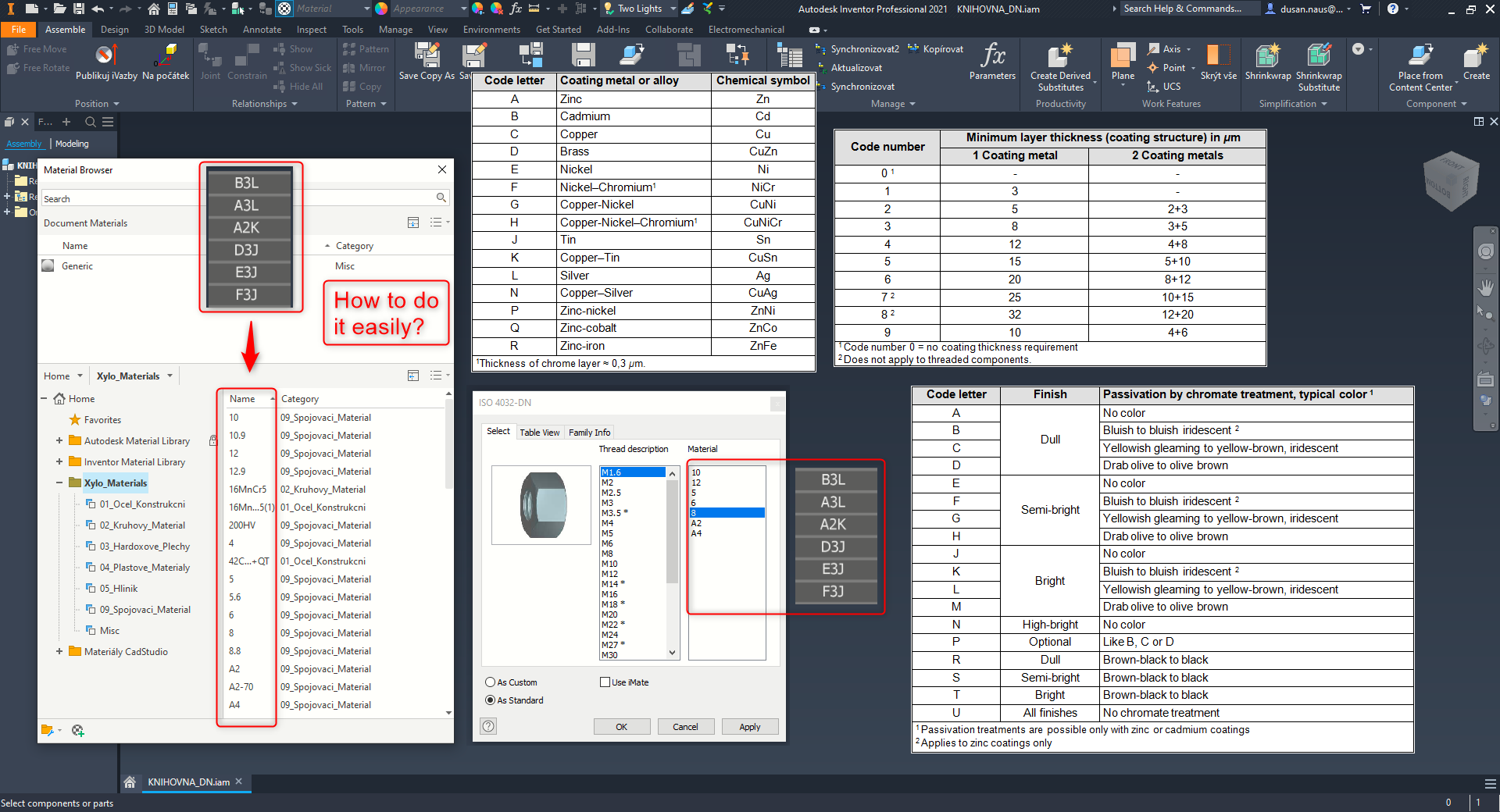
Task: Select the Pan tool in the navigation bar
Action: 1487,287
